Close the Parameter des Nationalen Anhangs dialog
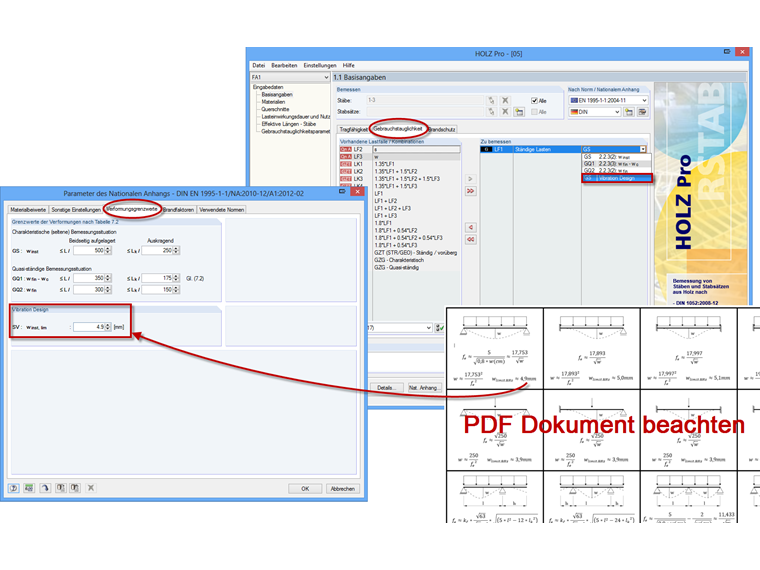 pyautogui.click(x=357, y=191)
